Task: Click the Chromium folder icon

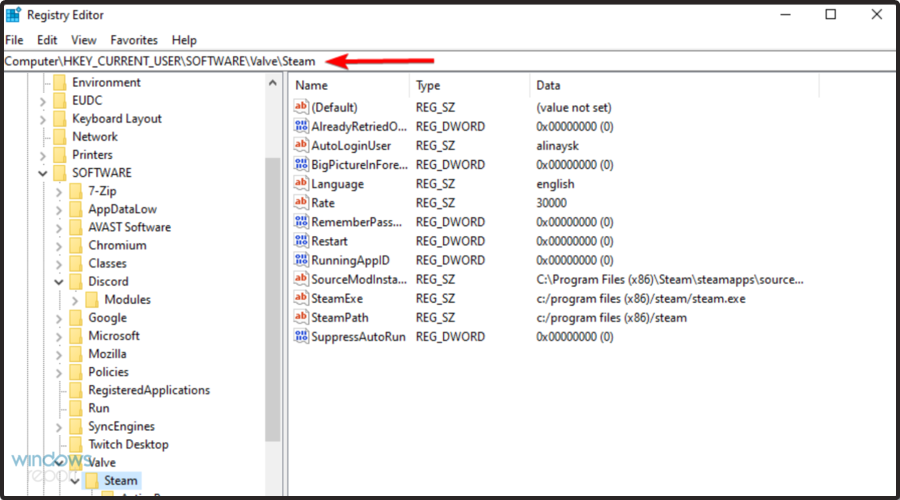Action: (76, 245)
